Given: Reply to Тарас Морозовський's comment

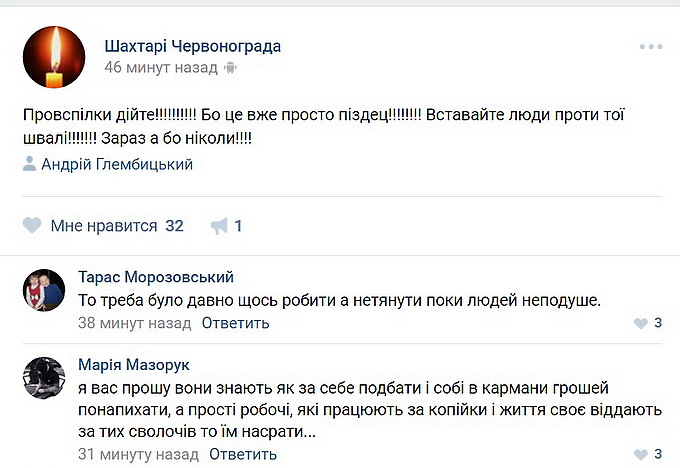Looking at the screenshot, I should (x=235, y=323).
